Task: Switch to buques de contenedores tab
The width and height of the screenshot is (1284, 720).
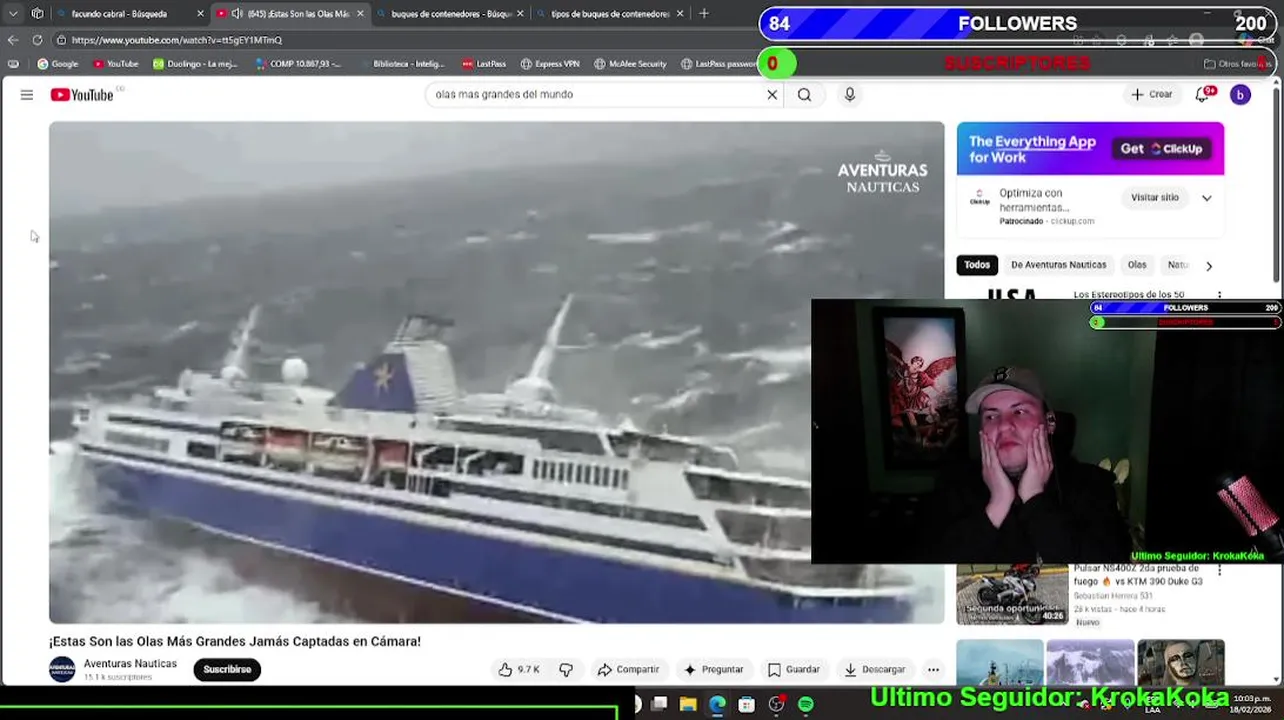Action: [x=451, y=14]
